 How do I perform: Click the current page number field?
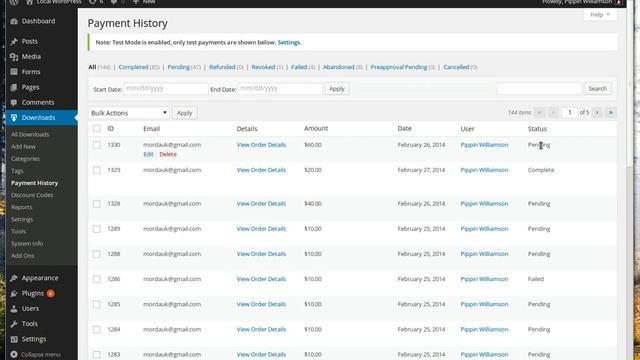[569, 112]
